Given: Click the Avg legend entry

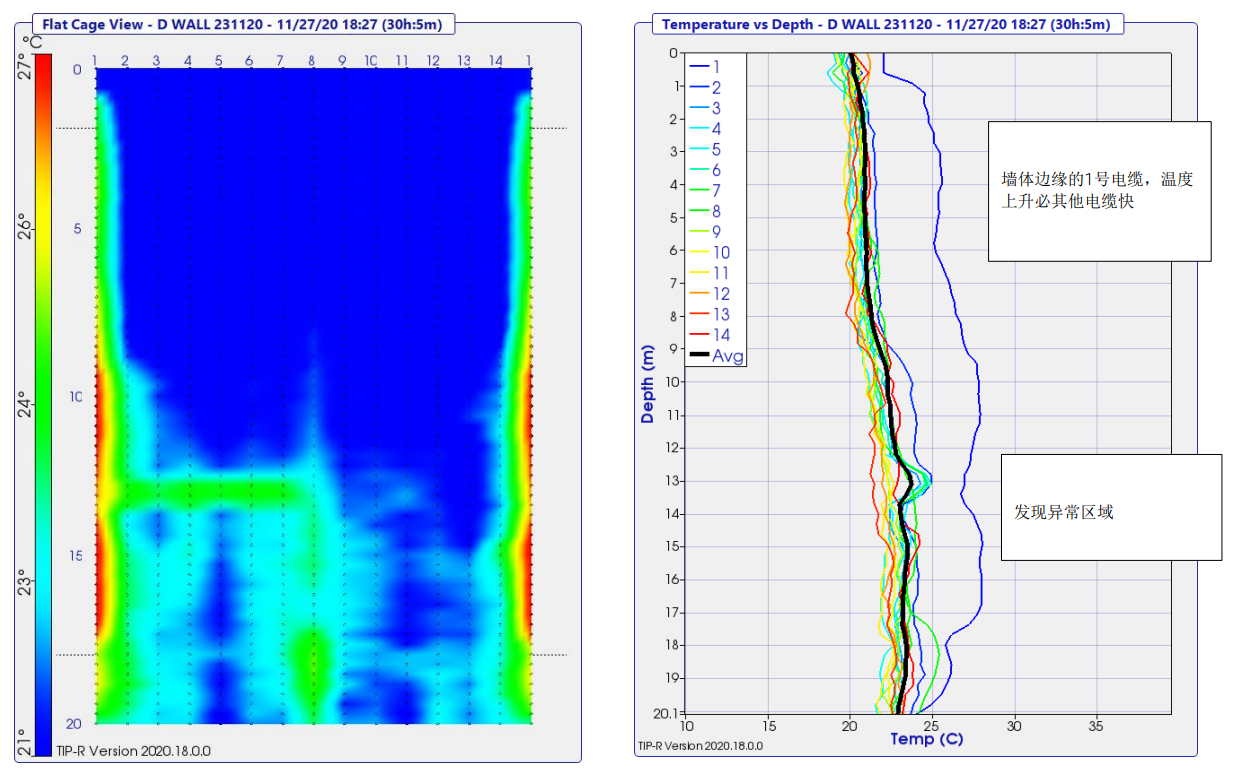Looking at the screenshot, I should 726,356.
